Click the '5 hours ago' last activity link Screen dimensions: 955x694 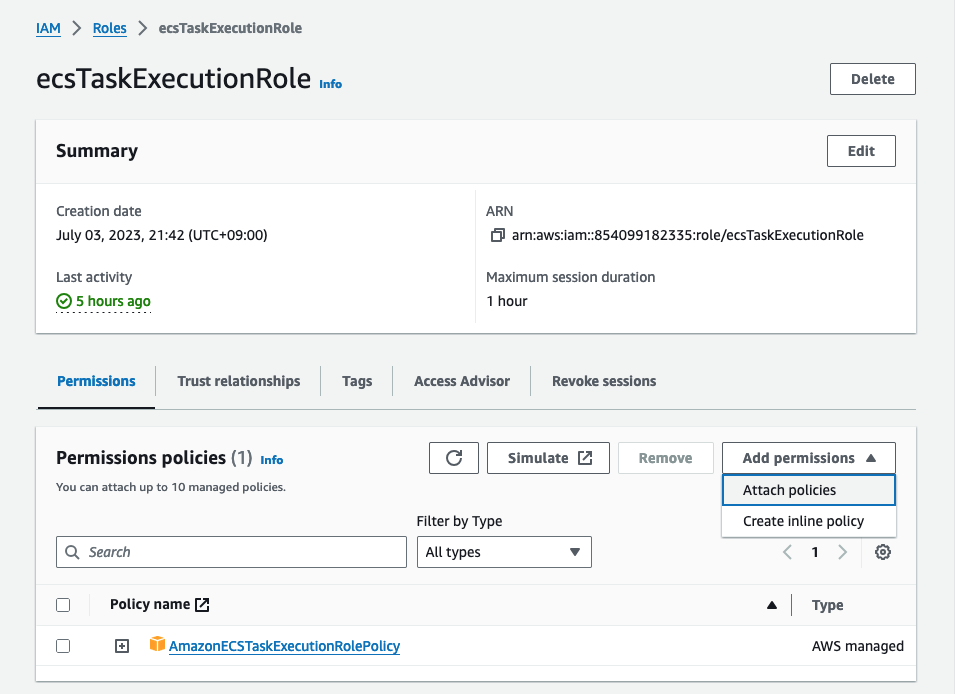pos(113,301)
